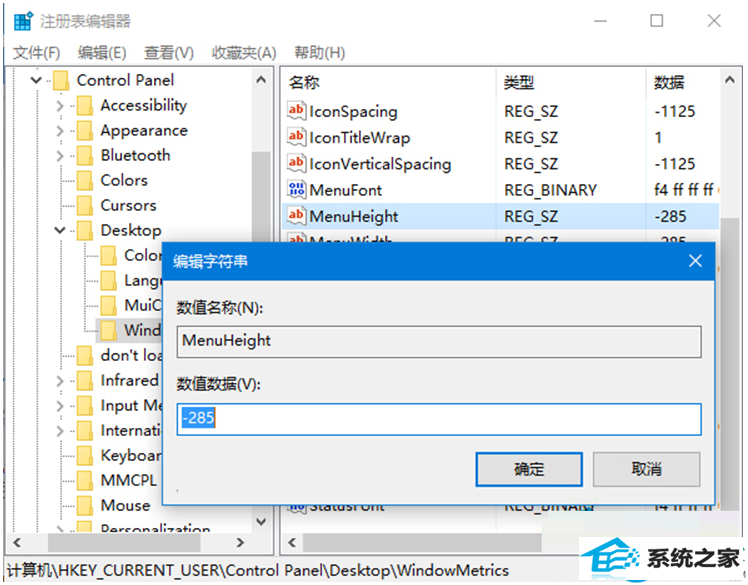Click tree pane horizontal scroll right arrow
Image resolution: width=748 pixels, height=585 pixels.
240,543
